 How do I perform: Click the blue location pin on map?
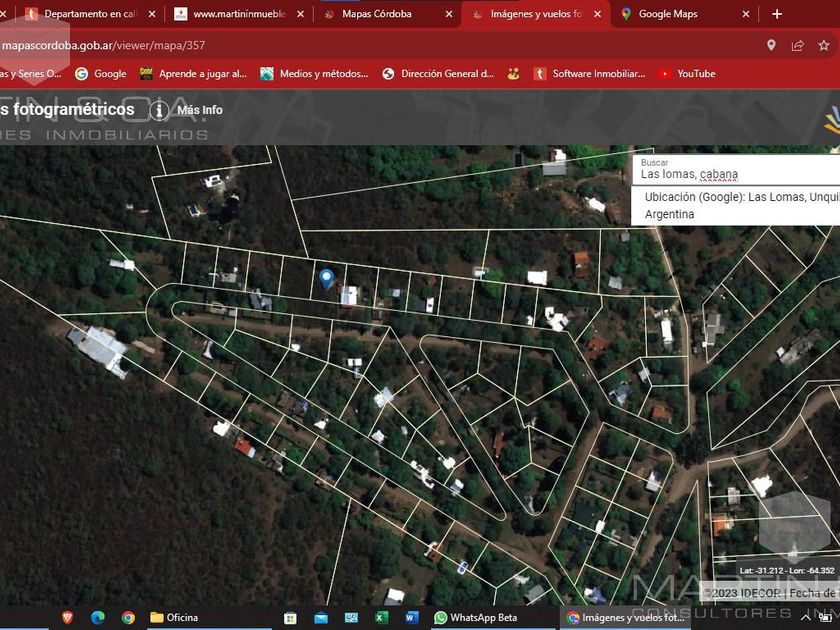click(326, 278)
